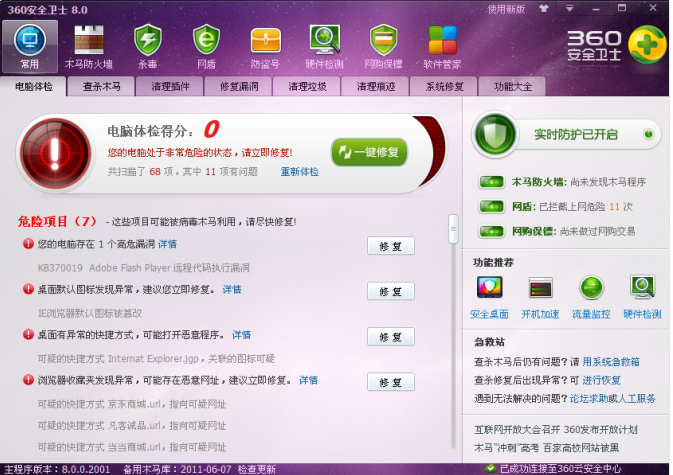Toggle the 网盾 green switch
Screen dimensions: 673x475
tap(491, 206)
